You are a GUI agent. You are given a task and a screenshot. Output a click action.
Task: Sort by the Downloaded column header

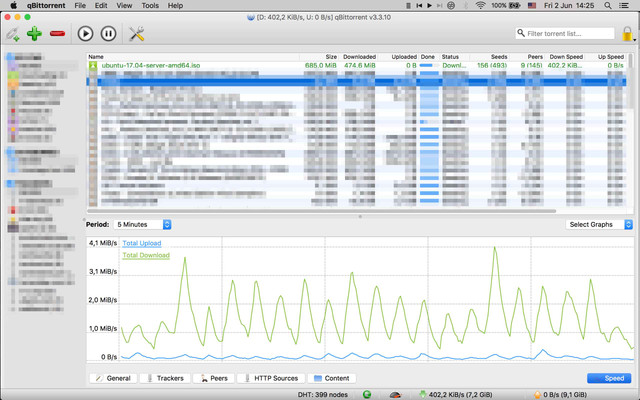point(358,57)
